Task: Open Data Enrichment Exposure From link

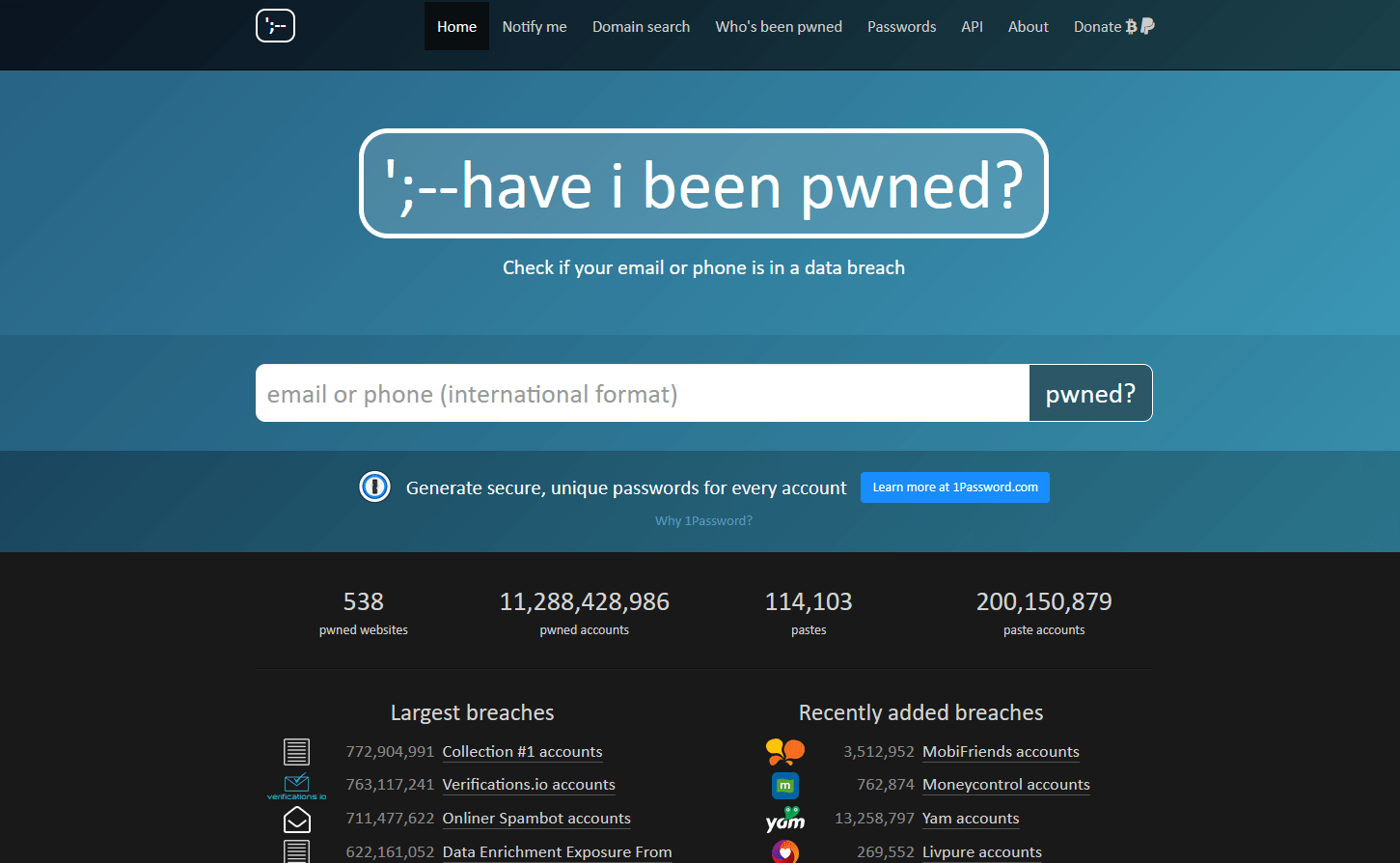Action: 557,852
